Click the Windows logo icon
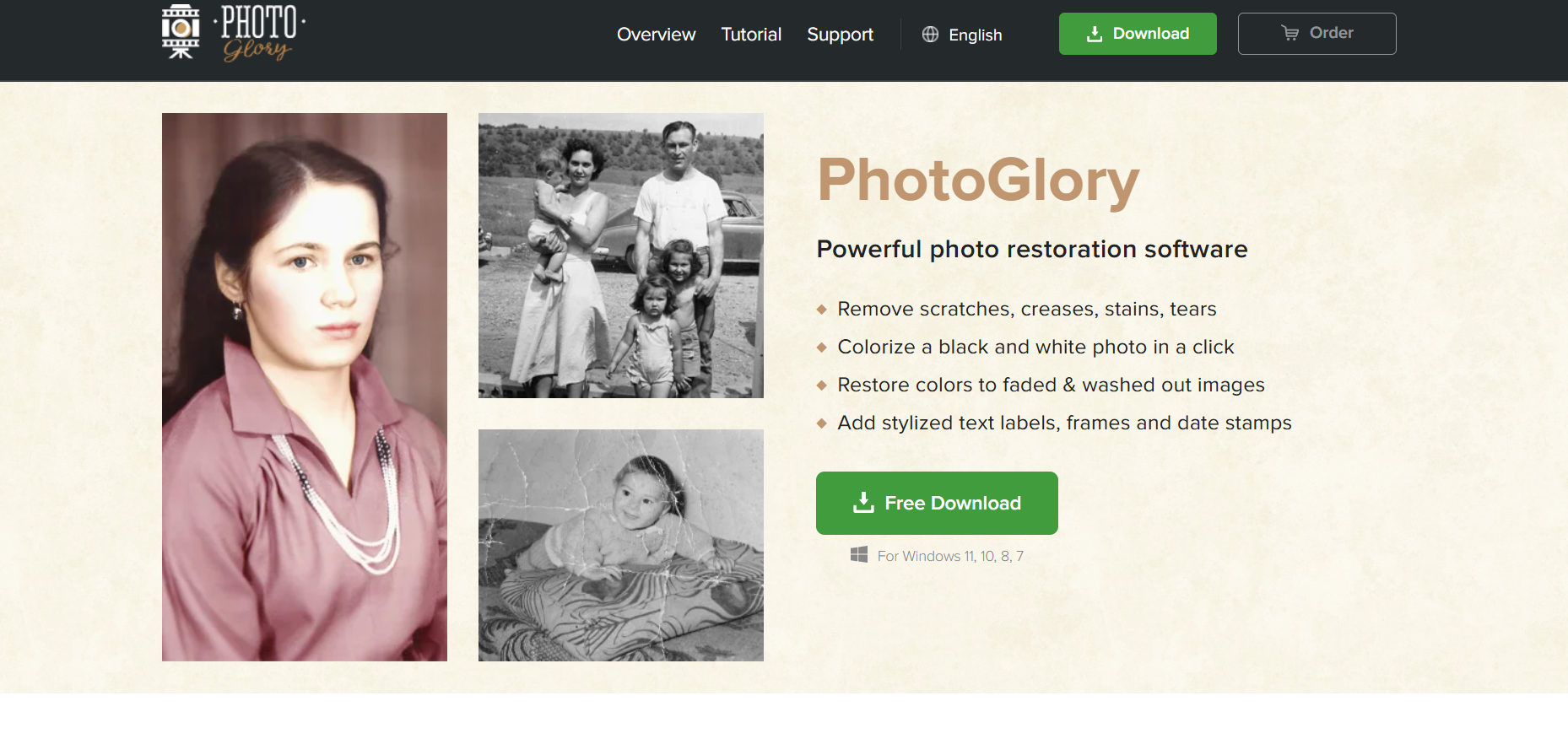1568x755 pixels. [859, 554]
